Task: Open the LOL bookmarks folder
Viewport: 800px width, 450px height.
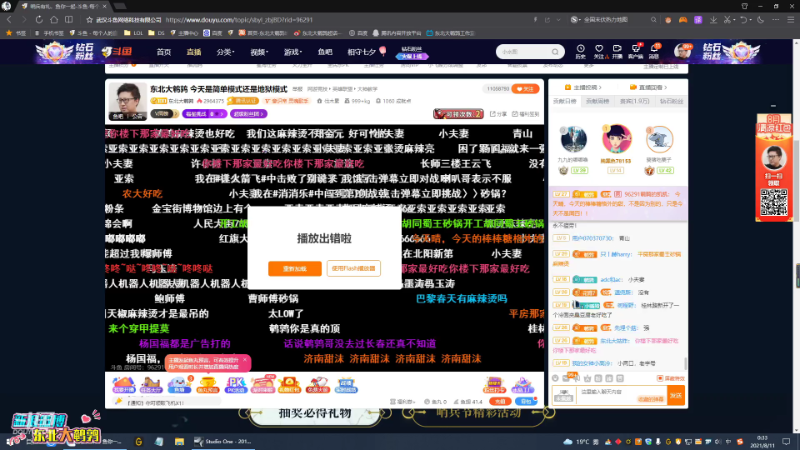Action: click(134, 33)
